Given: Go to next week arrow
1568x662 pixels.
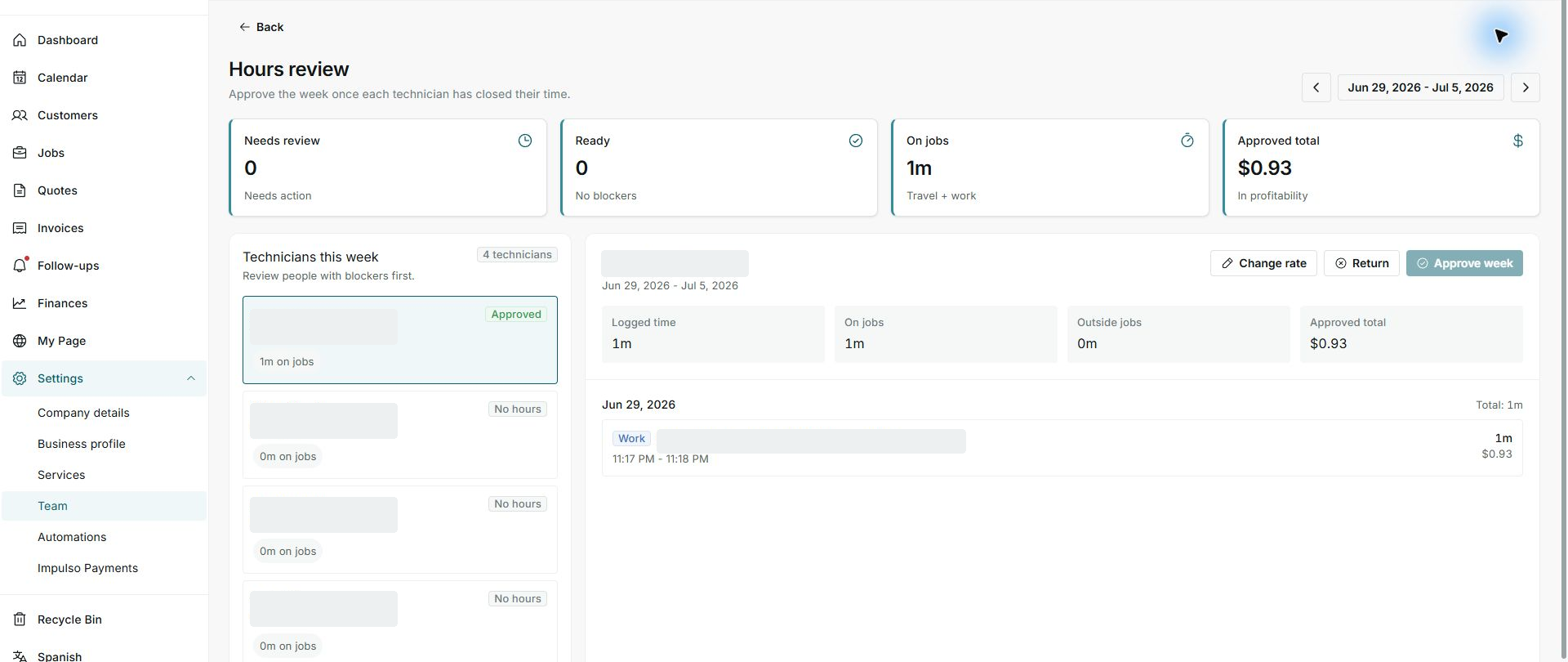Looking at the screenshot, I should point(1525,87).
